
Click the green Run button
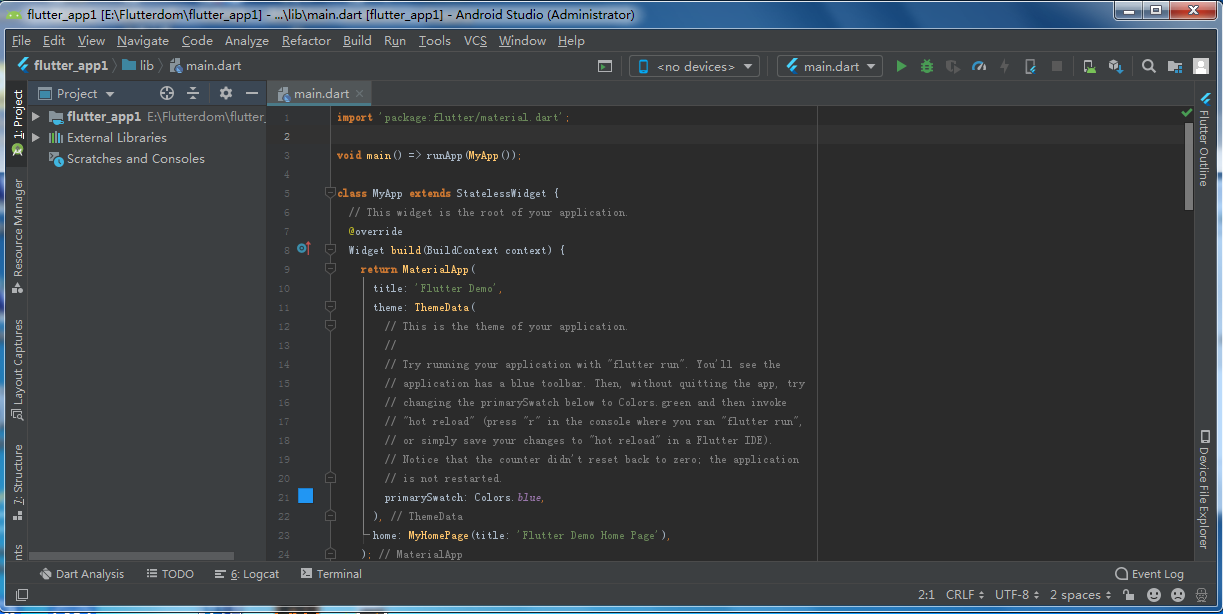click(x=901, y=66)
